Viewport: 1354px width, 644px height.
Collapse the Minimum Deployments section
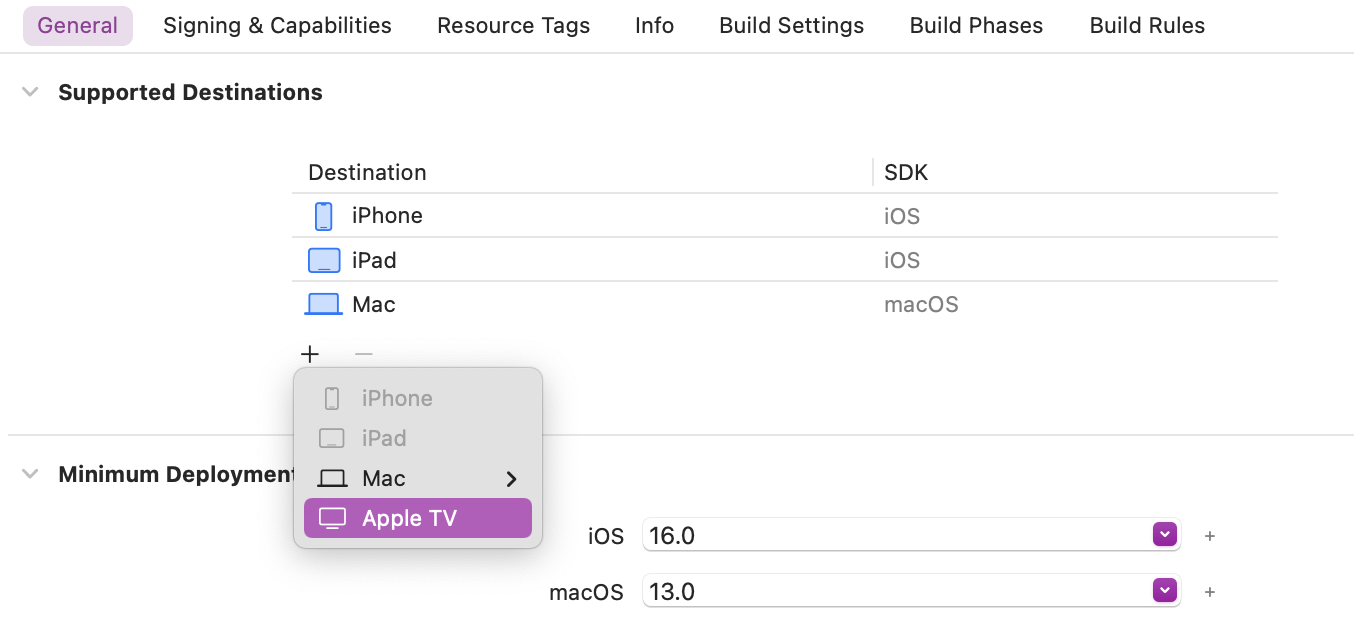click(x=31, y=474)
